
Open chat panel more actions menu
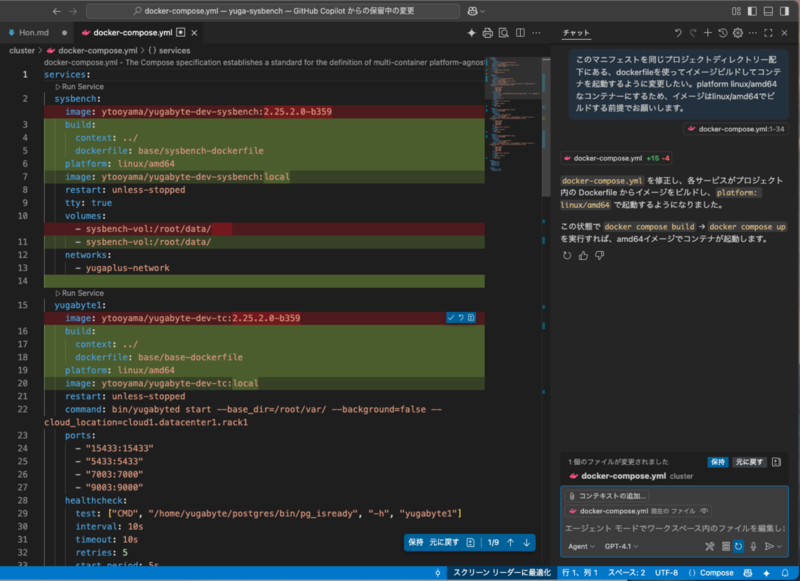click(x=753, y=33)
